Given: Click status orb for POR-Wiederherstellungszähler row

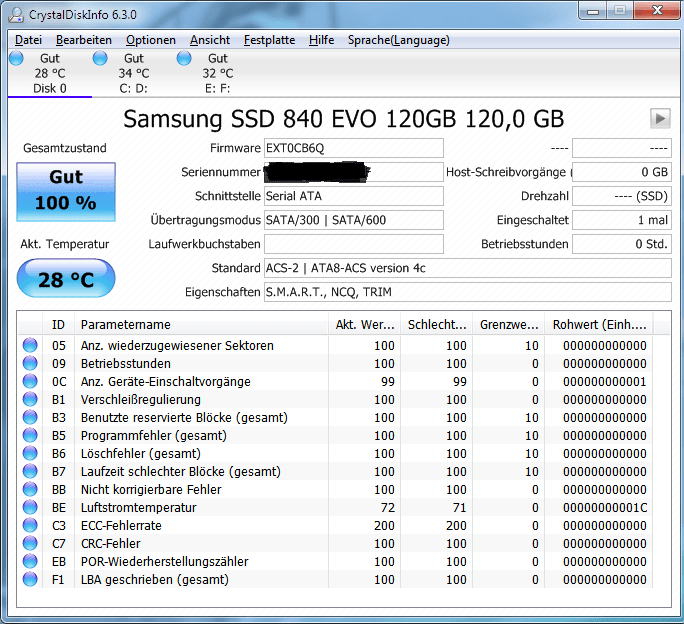Looking at the screenshot, I should click(x=30, y=561).
